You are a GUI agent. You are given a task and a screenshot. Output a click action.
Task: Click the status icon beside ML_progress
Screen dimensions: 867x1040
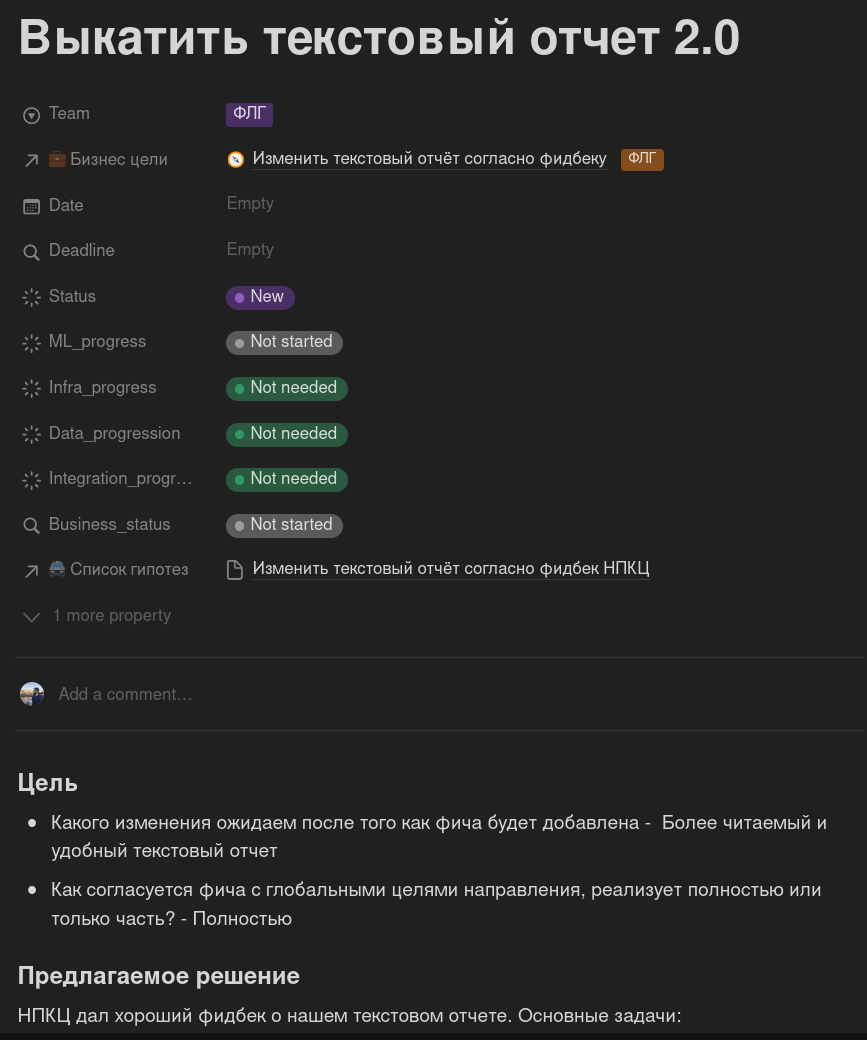pos(31,343)
